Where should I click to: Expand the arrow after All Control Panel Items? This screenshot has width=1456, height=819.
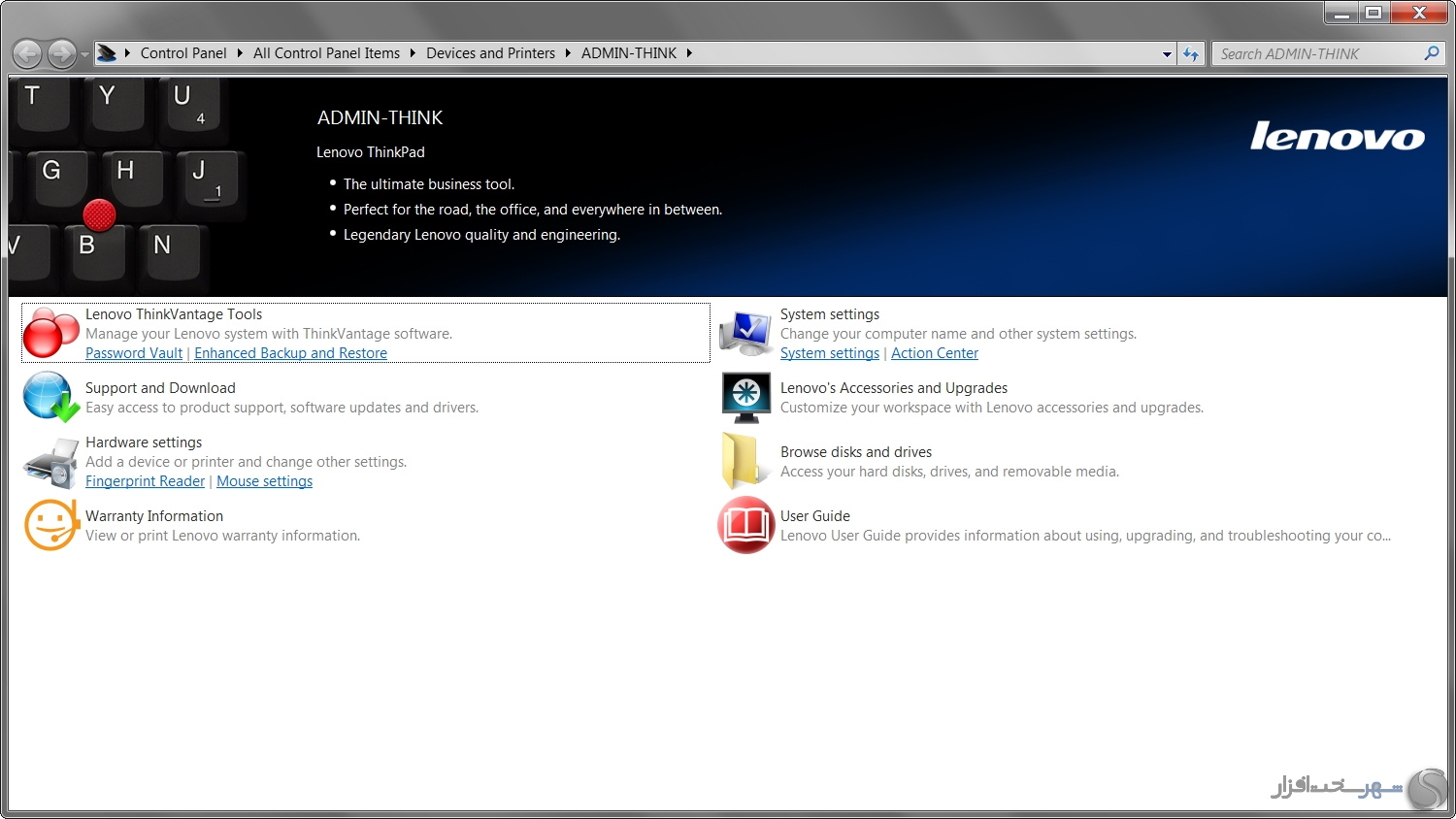(412, 53)
